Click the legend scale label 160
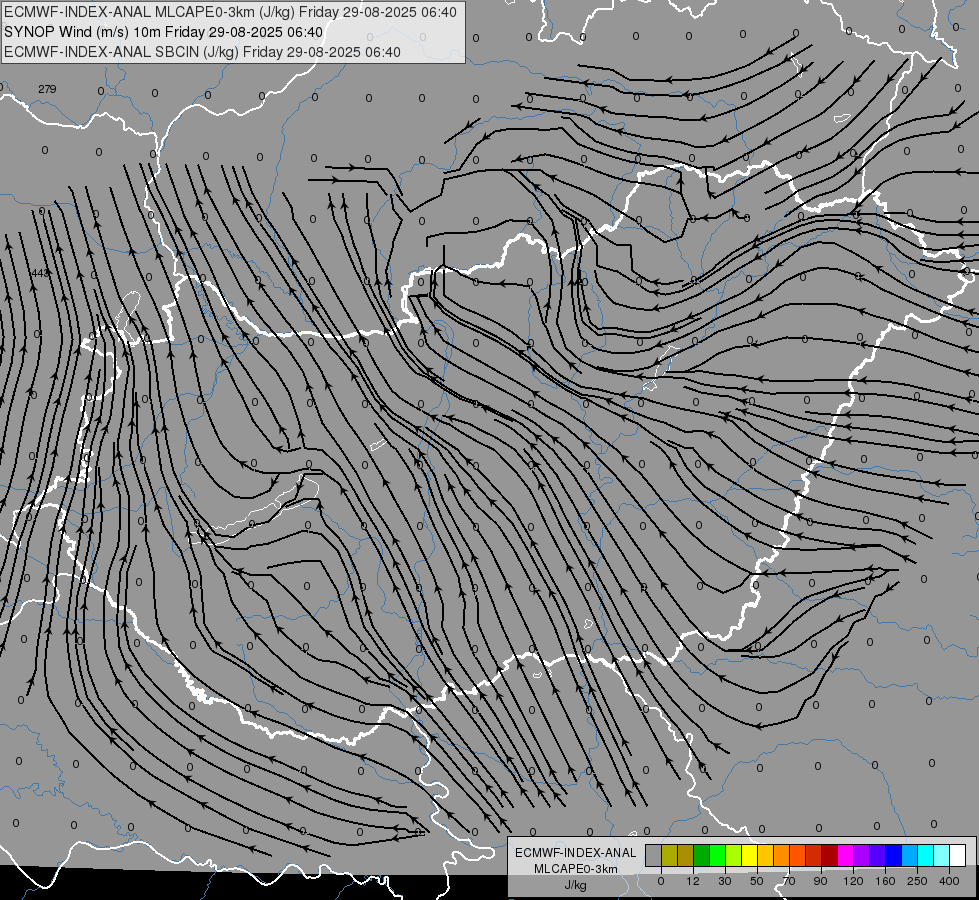The height and width of the screenshot is (900, 979). pyautogui.click(x=885, y=881)
